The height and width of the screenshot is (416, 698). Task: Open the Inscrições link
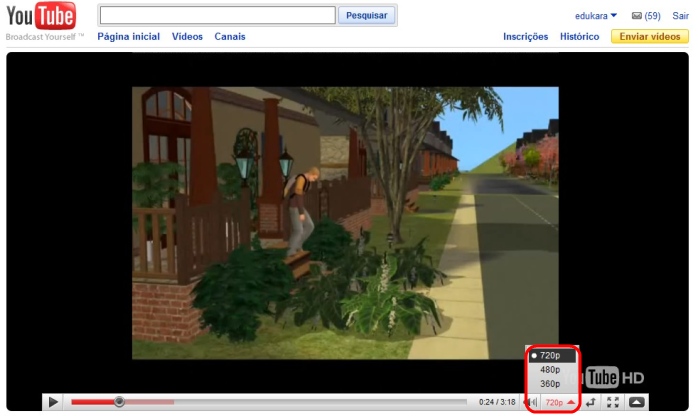[x=525, y=36]
